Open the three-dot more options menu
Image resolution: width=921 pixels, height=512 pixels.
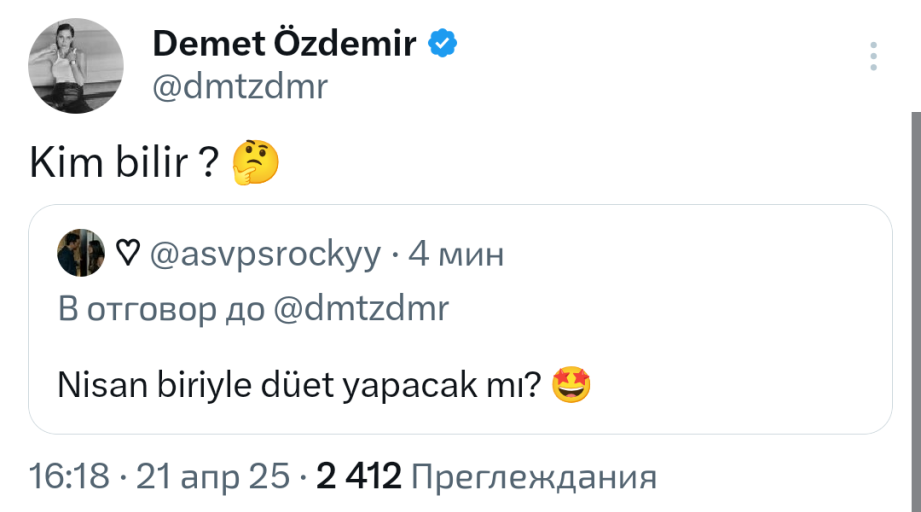point(875,56)
